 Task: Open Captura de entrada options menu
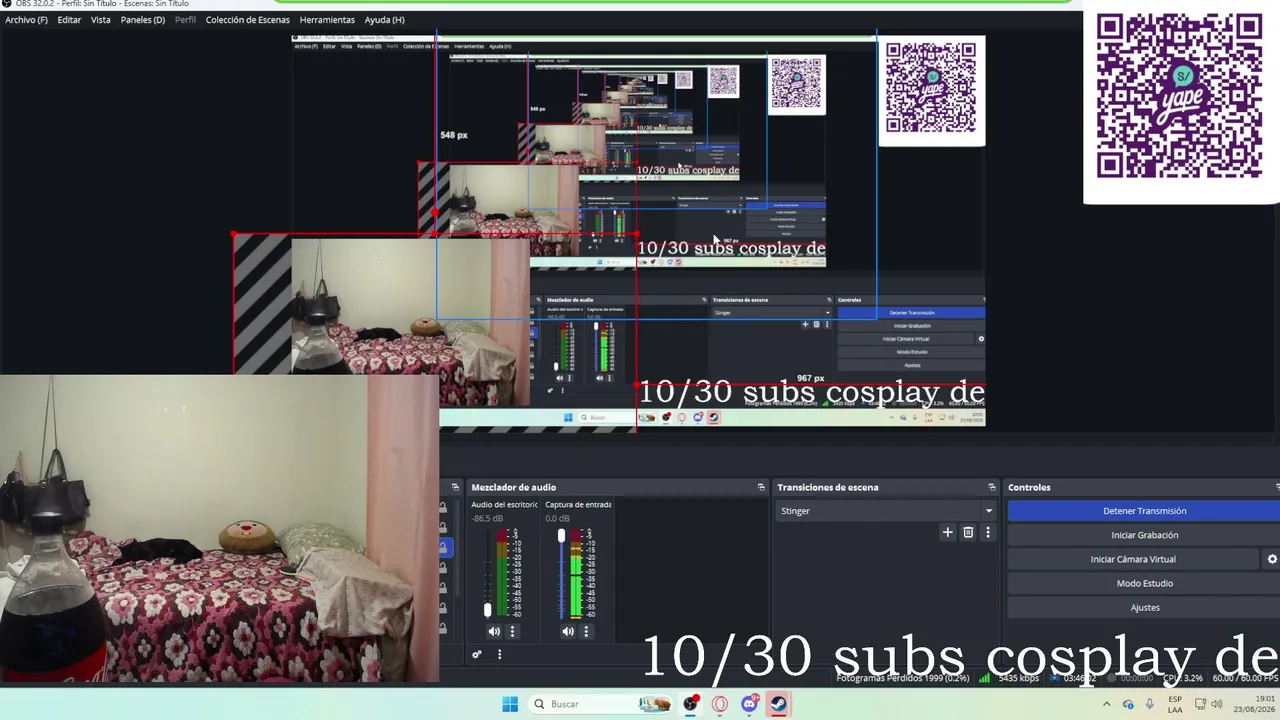tap(586, 631)
